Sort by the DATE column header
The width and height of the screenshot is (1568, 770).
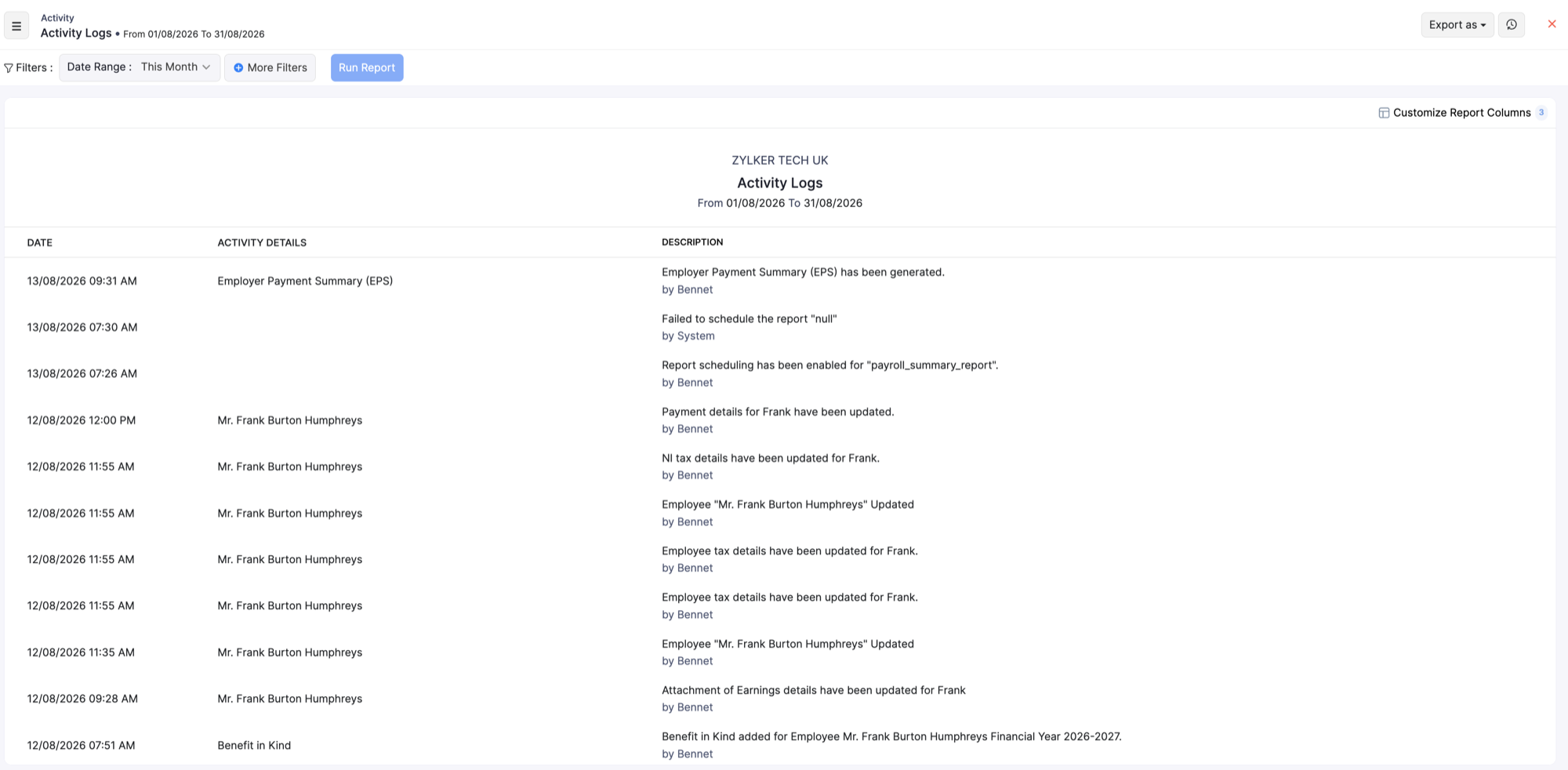click(40, 243)
